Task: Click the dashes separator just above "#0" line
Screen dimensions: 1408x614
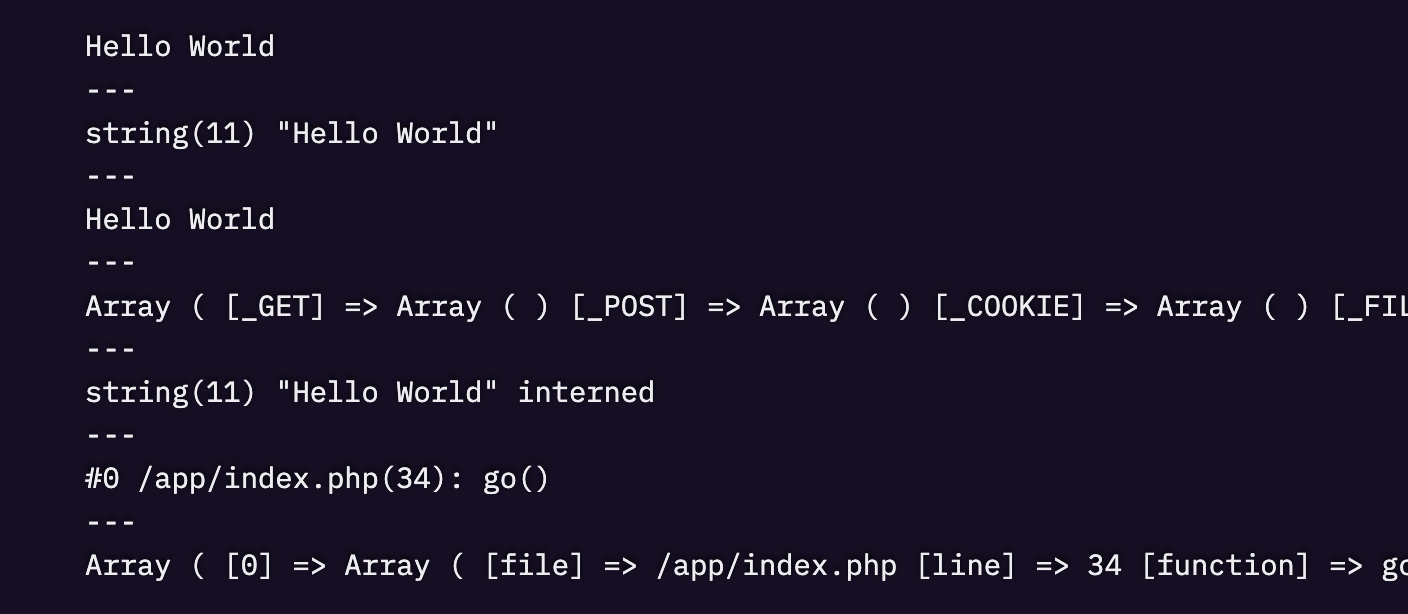Action: 110,436
